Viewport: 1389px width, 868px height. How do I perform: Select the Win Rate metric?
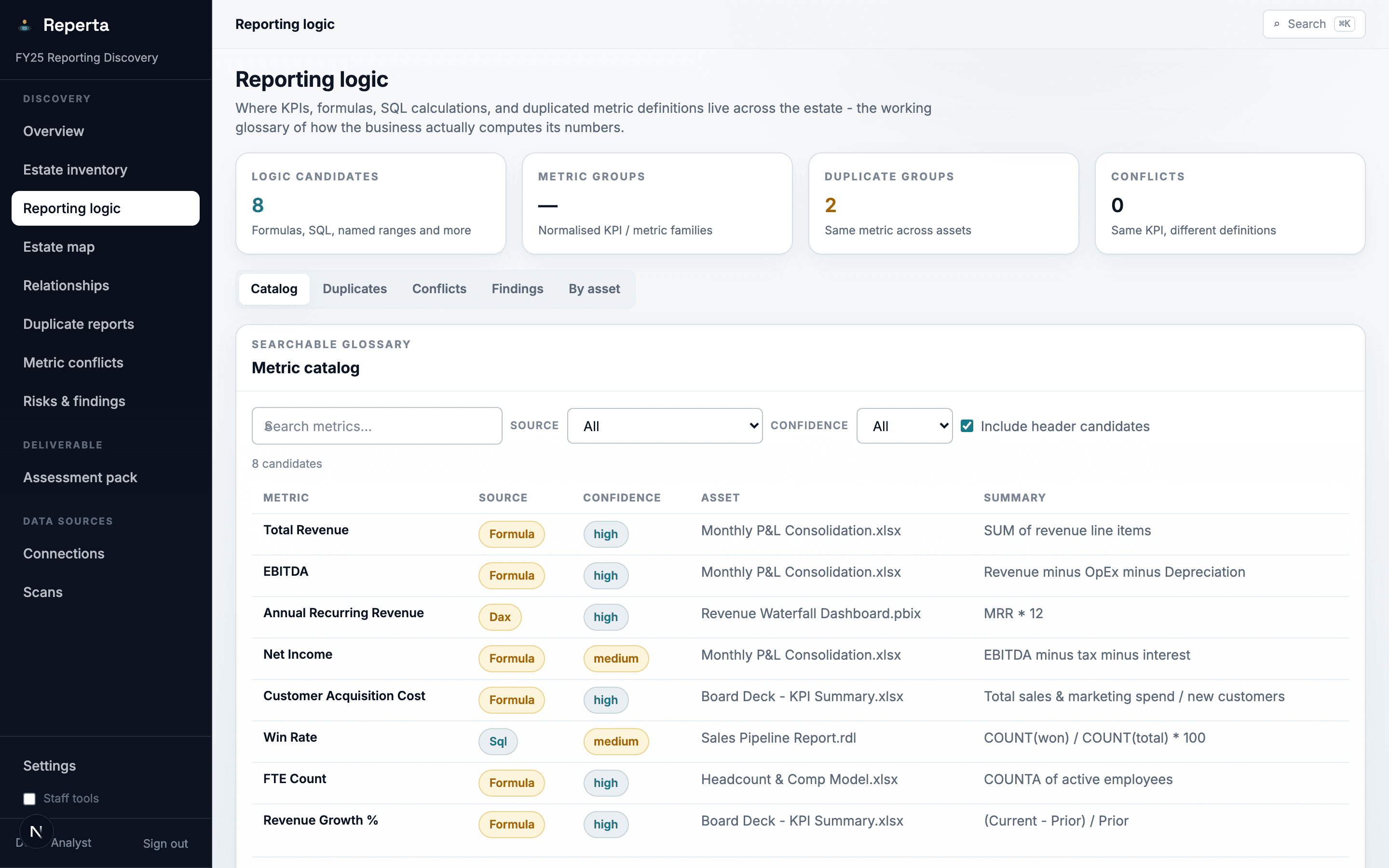click(290, 737)
